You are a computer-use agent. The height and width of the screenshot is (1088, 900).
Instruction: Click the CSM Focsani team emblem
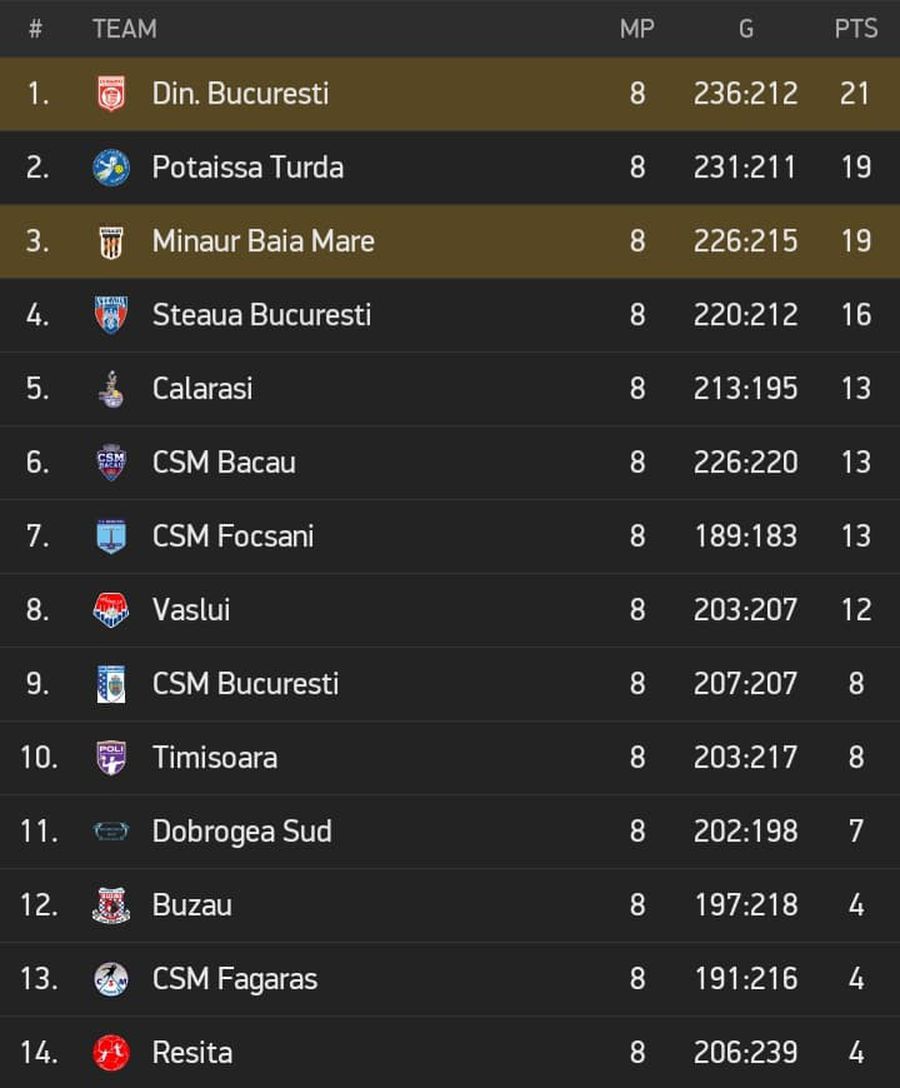[x=111, y=536]
